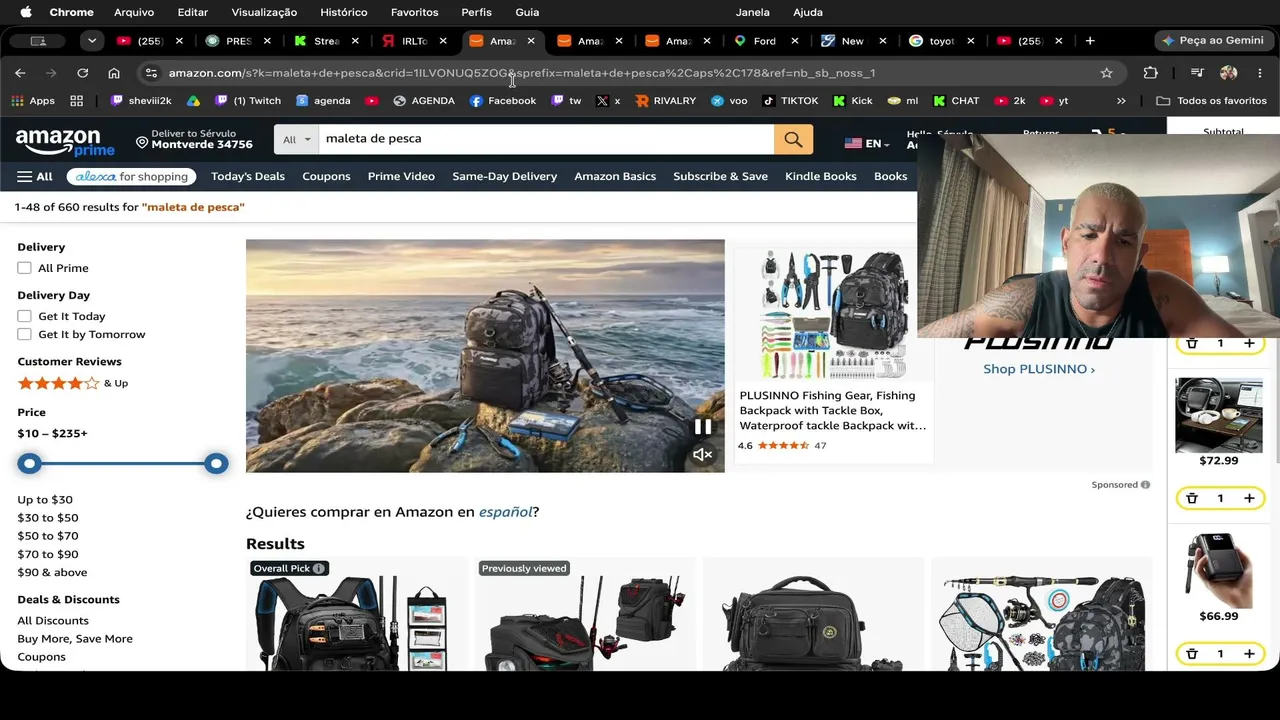Unmute the PLUSINNO banner video
The width and height of the screenshot is (1280, 720).
(703, 455)
